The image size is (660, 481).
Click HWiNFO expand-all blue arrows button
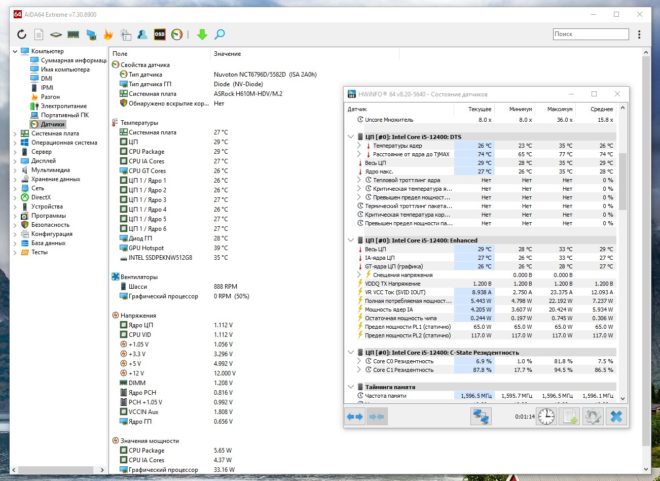(355, 416)
